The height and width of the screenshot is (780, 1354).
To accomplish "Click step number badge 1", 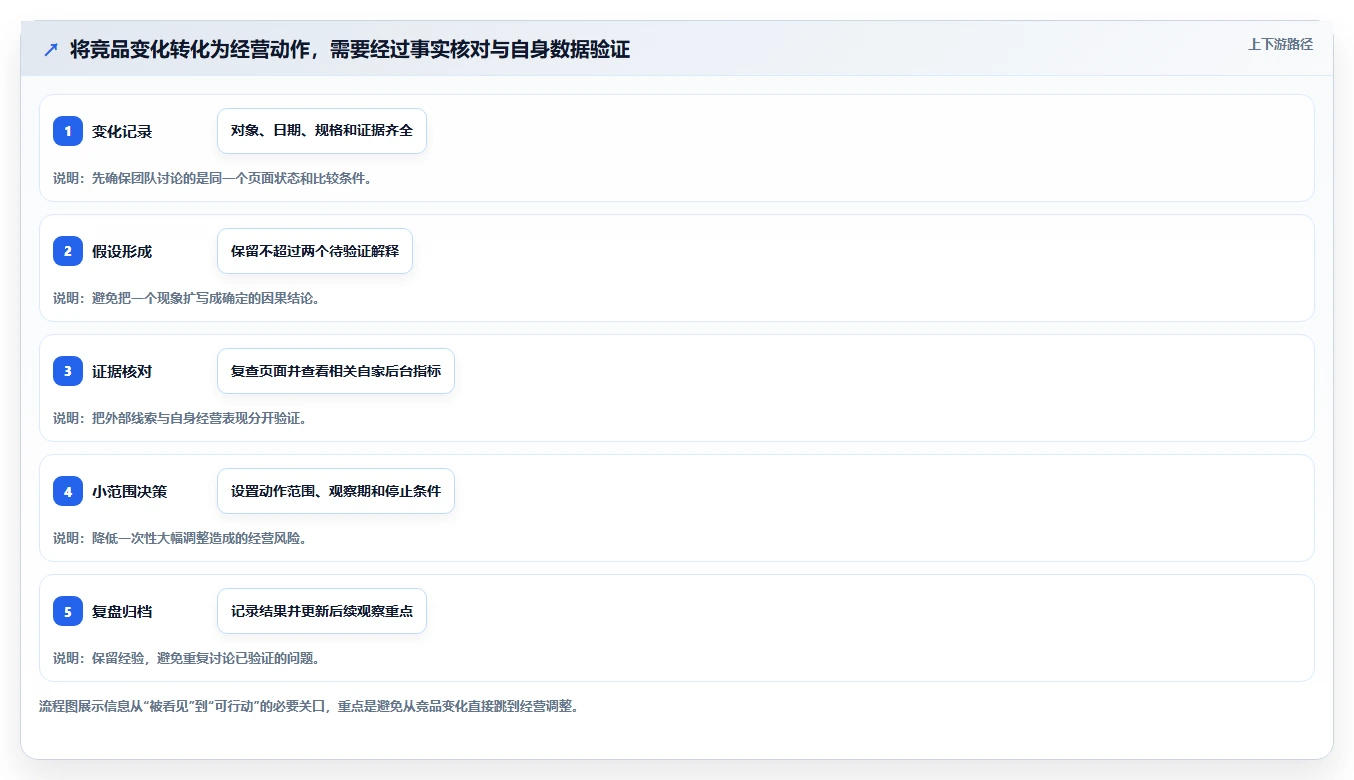I will [68, 131].
